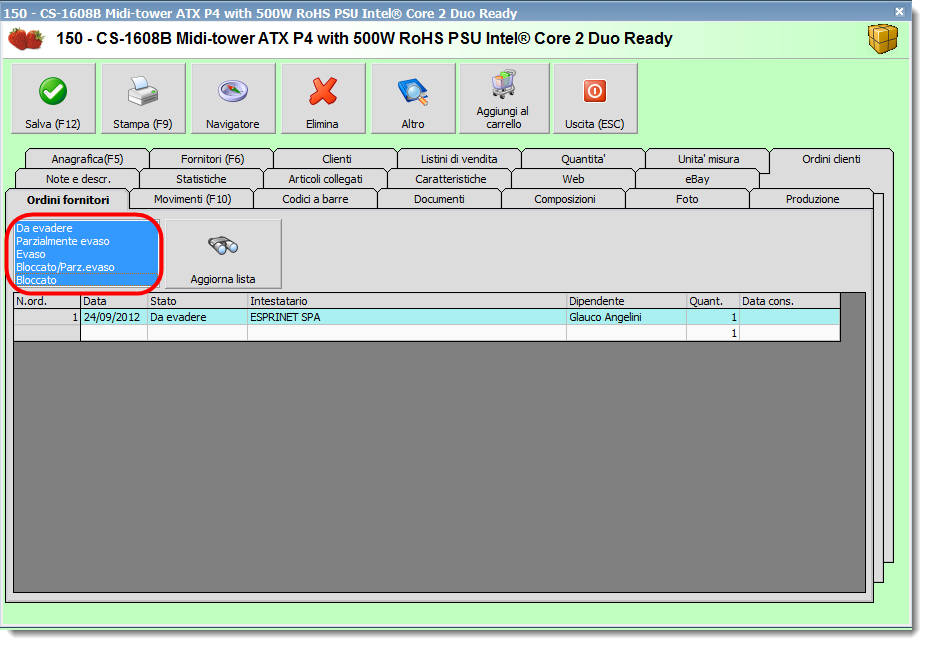Select 'Evaso' in the status list

(86, 254)
